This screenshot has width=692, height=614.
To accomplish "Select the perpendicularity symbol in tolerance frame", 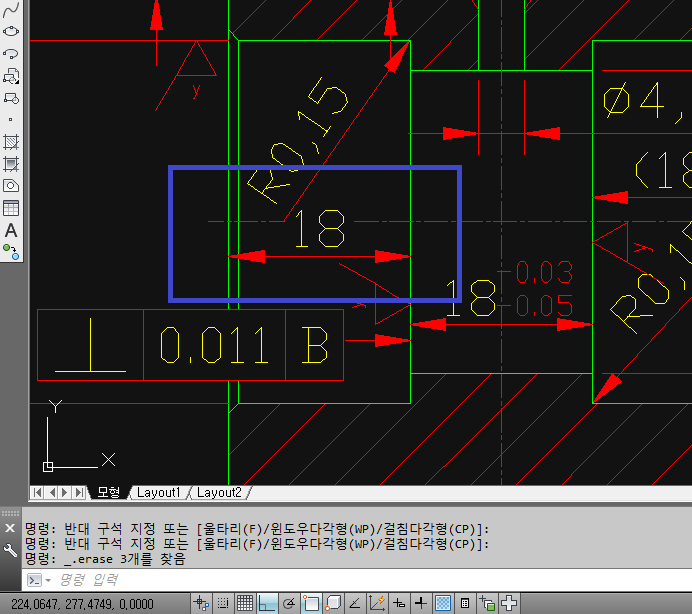I will pyautogui.click(x=90, y=345).
